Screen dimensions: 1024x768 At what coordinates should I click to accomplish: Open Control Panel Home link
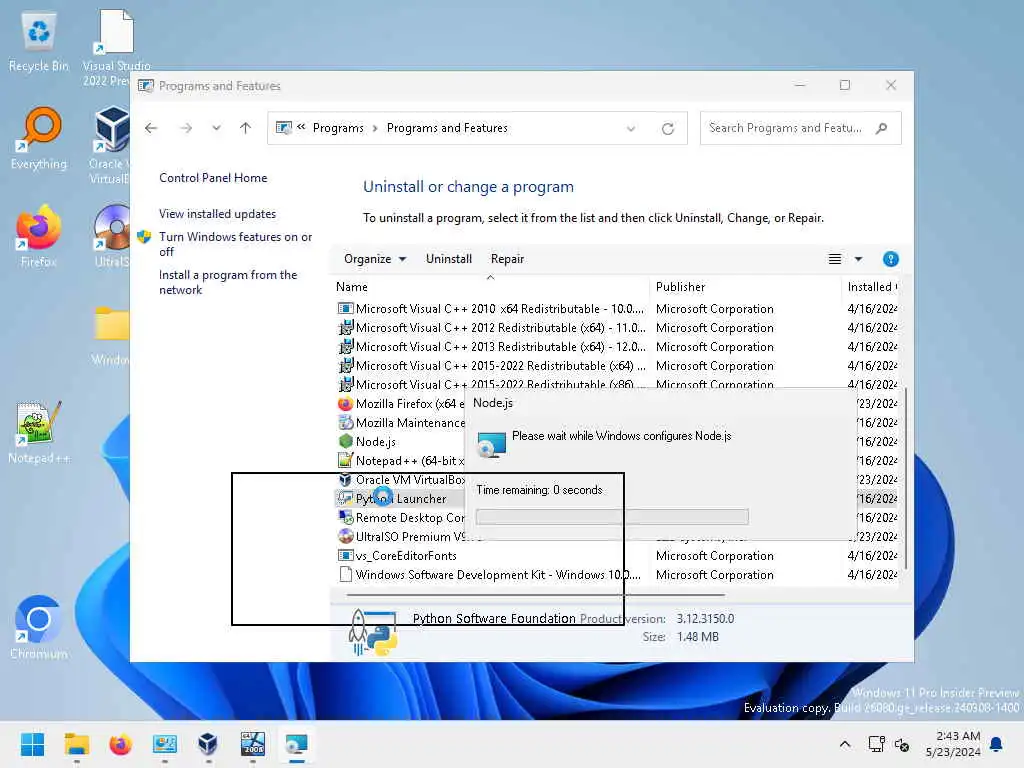213,178
